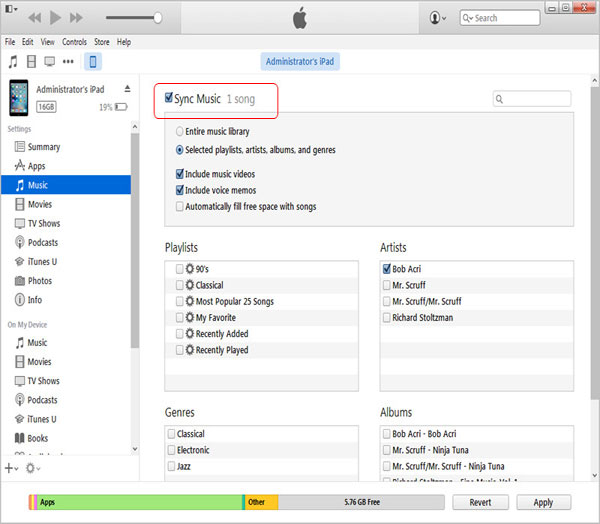Open the gear actions menu
Screen dimensions: 600x524
33,468
